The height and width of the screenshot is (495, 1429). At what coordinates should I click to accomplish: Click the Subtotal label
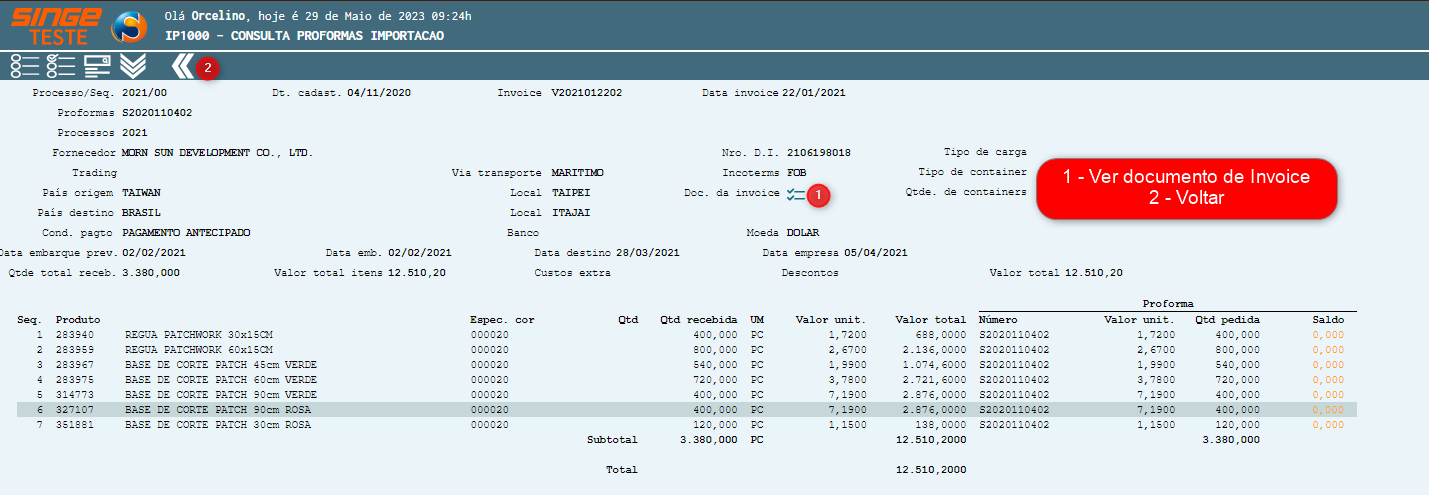(x=611, y=439)
